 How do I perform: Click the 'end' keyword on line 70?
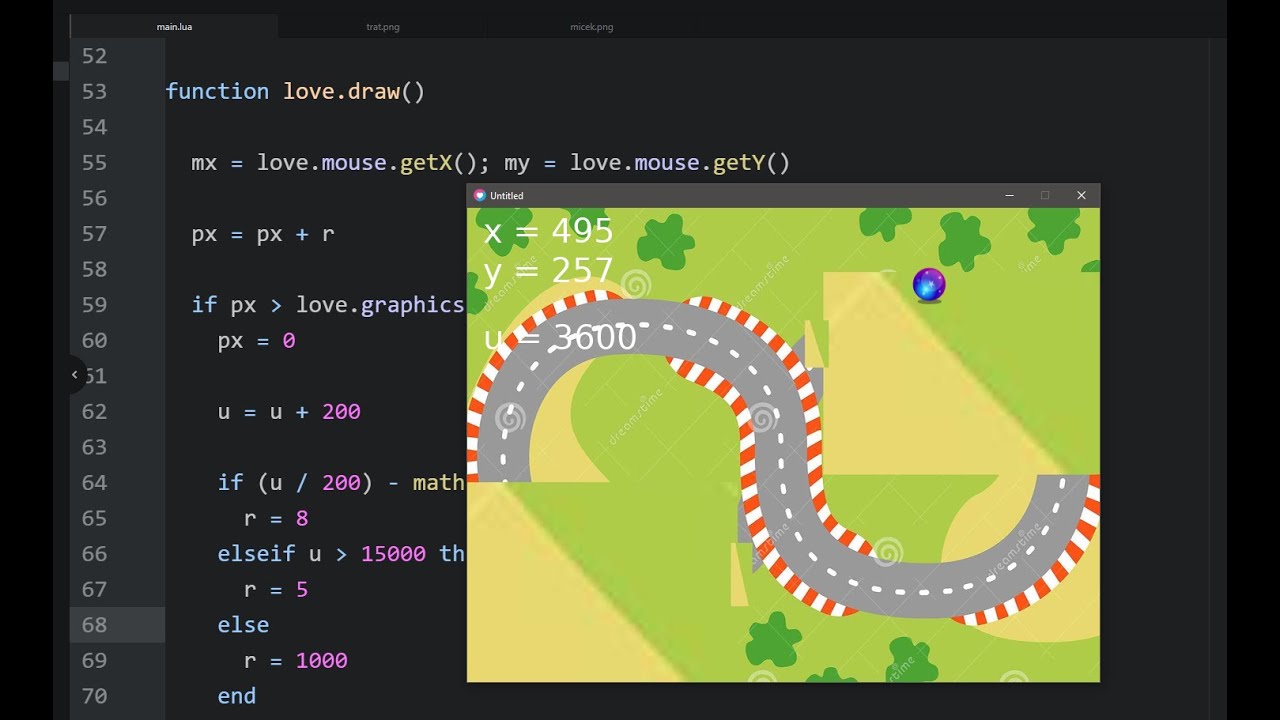coord(237,696)
